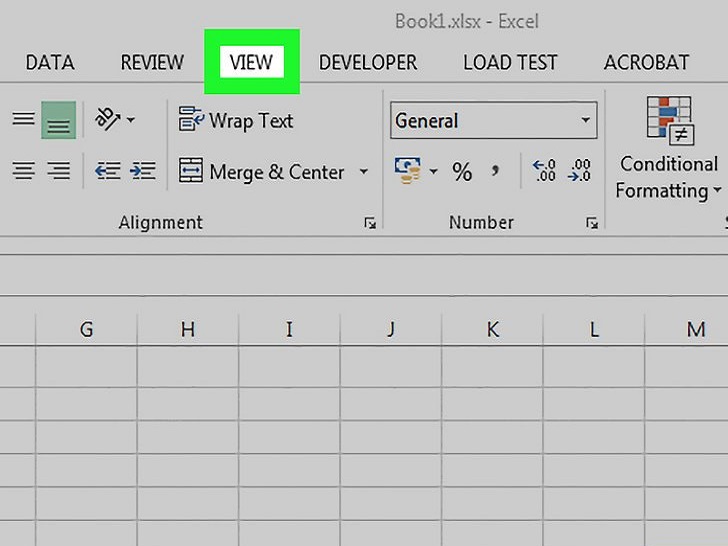Toggle Align Right text alignment
Image resolution: width=728 pixels, height=546 pixels.
point(58,170)
